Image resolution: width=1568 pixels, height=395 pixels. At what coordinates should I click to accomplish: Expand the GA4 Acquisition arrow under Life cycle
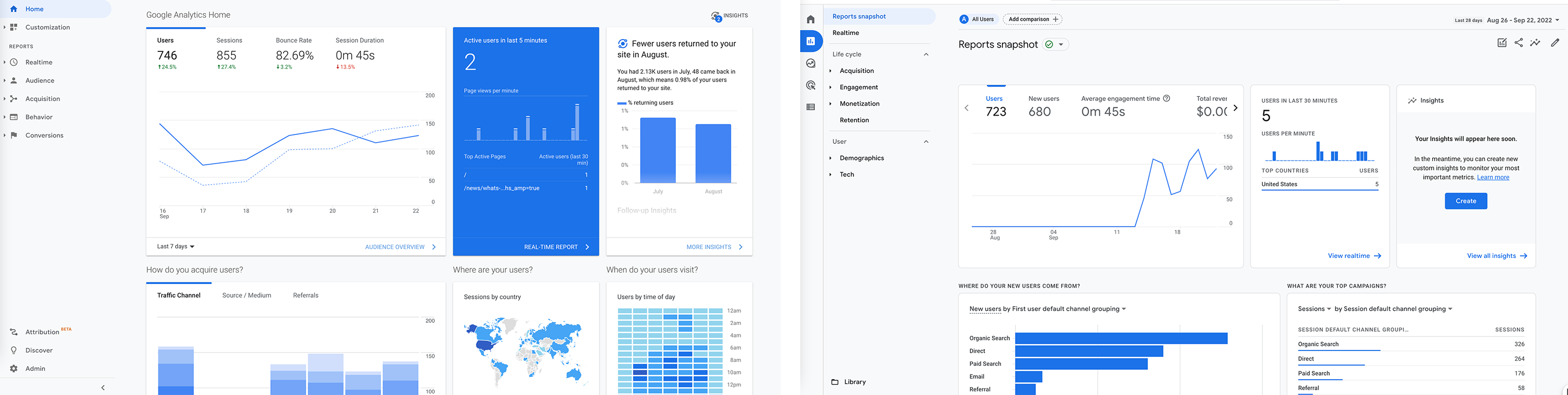click(x=831, y=71)
